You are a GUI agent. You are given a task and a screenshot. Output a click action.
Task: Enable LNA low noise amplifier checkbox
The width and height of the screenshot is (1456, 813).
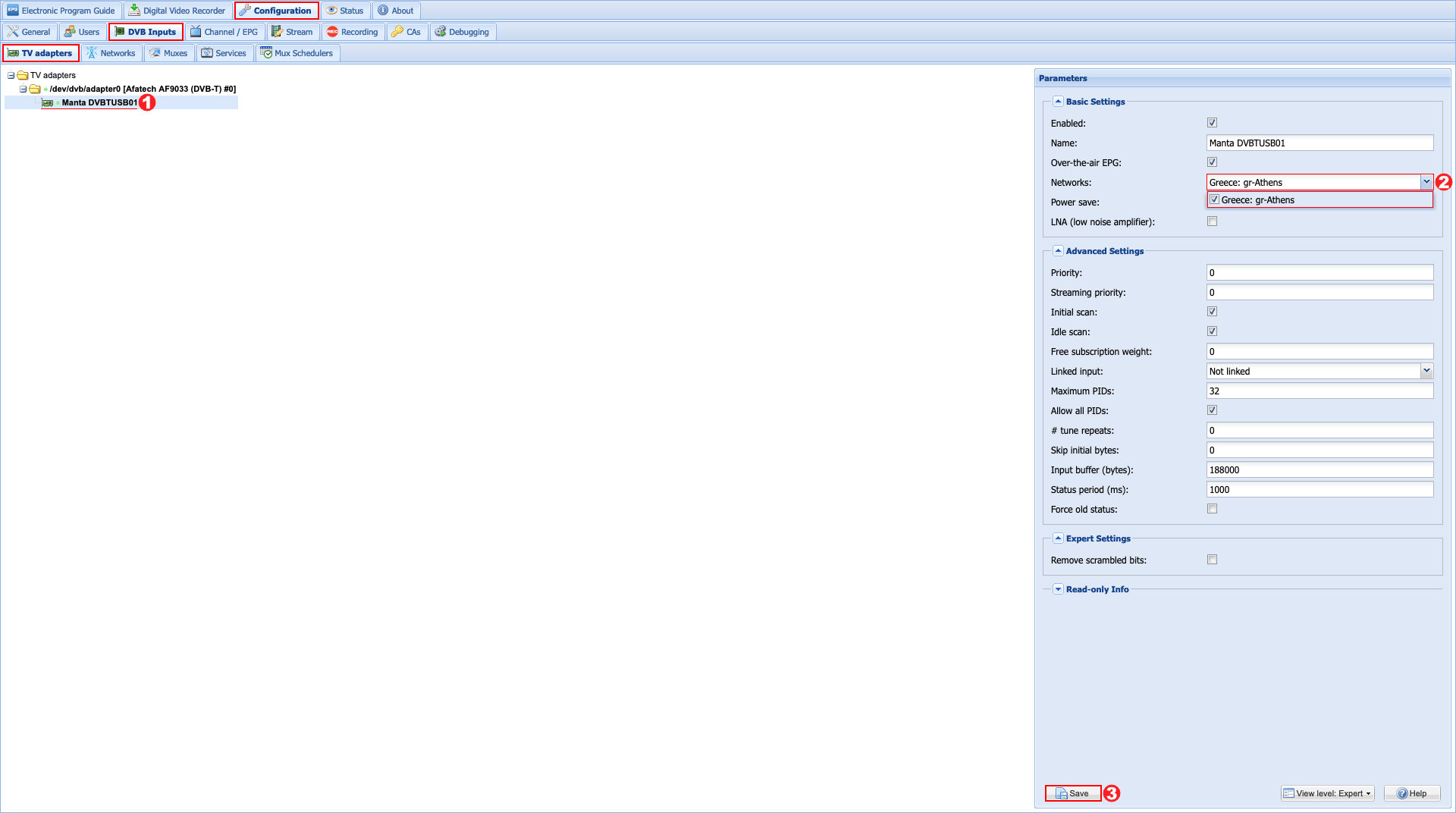(x=1212, y=221)
